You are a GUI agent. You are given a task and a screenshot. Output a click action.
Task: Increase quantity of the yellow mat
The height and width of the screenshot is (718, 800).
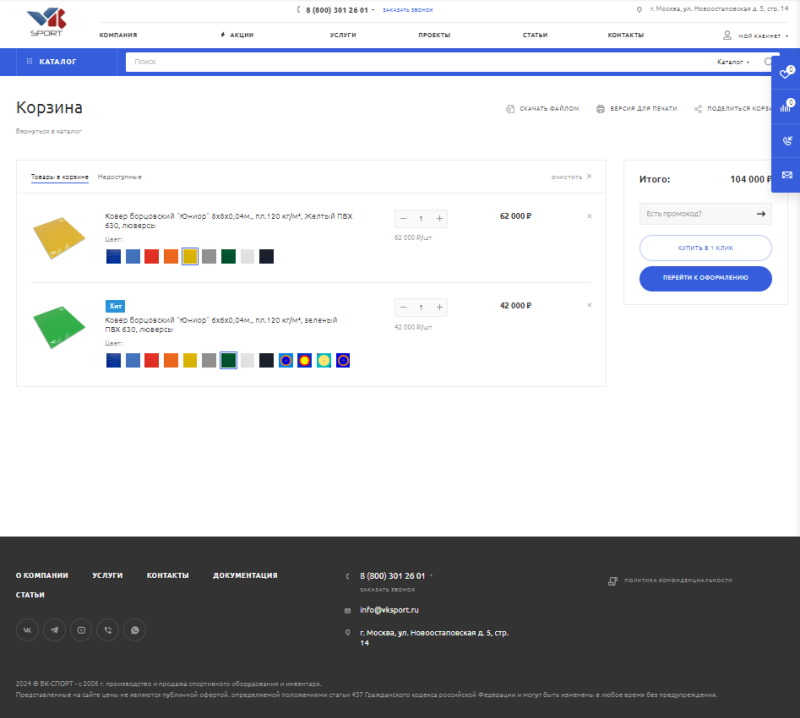pos(440,218)
